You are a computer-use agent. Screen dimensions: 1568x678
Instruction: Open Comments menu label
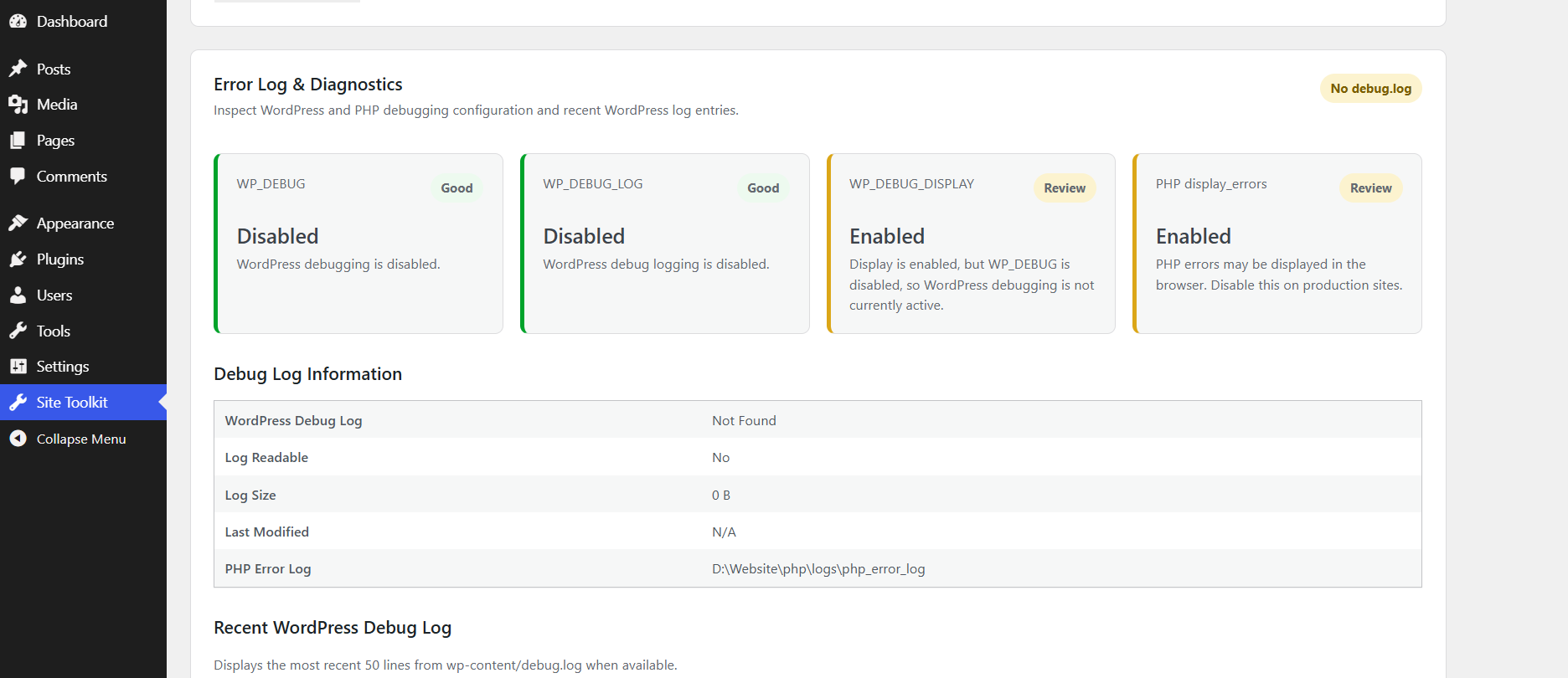pyautogui.click(x=72, y=177)
